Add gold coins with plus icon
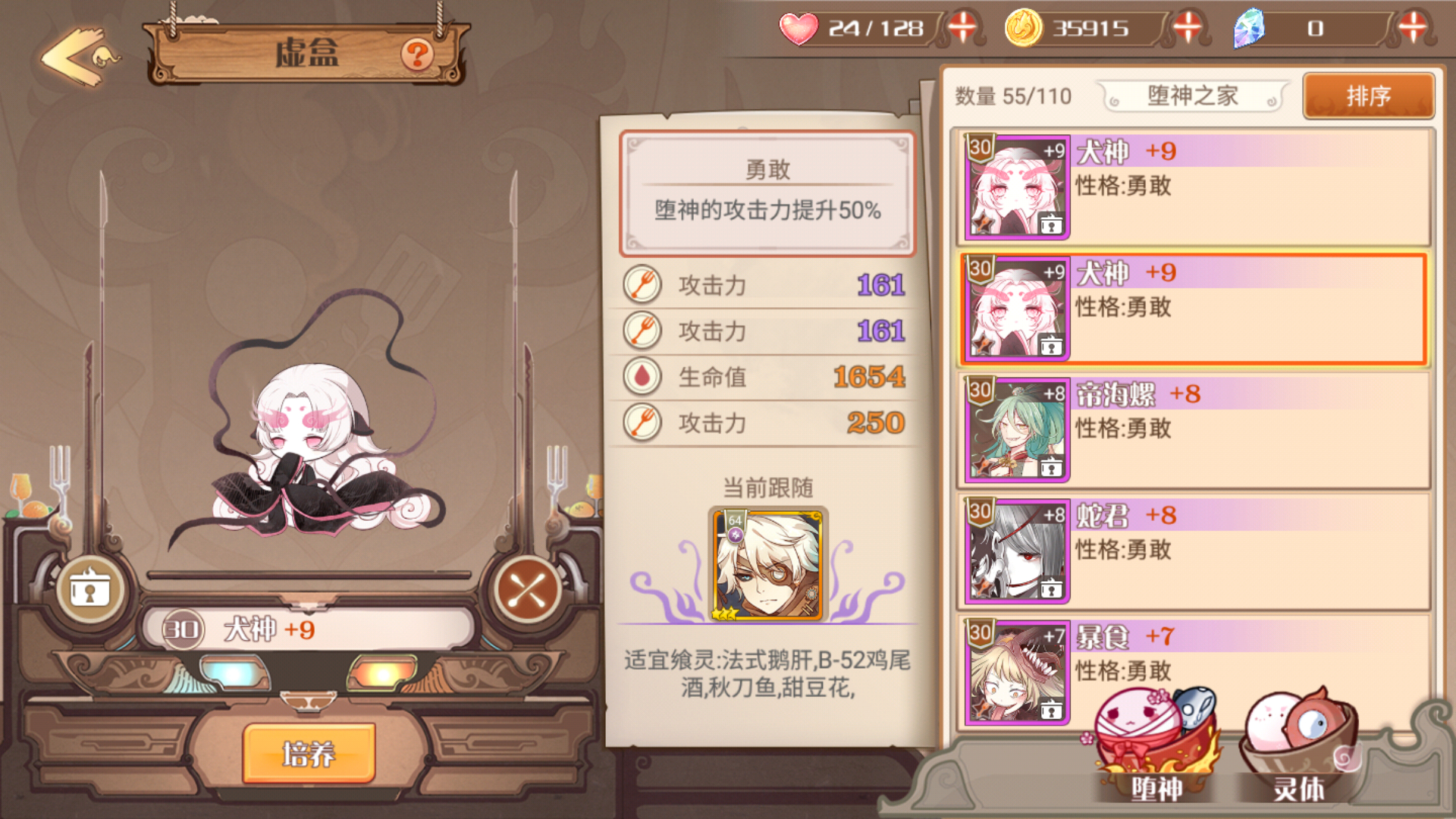 tap(1188, 28)
